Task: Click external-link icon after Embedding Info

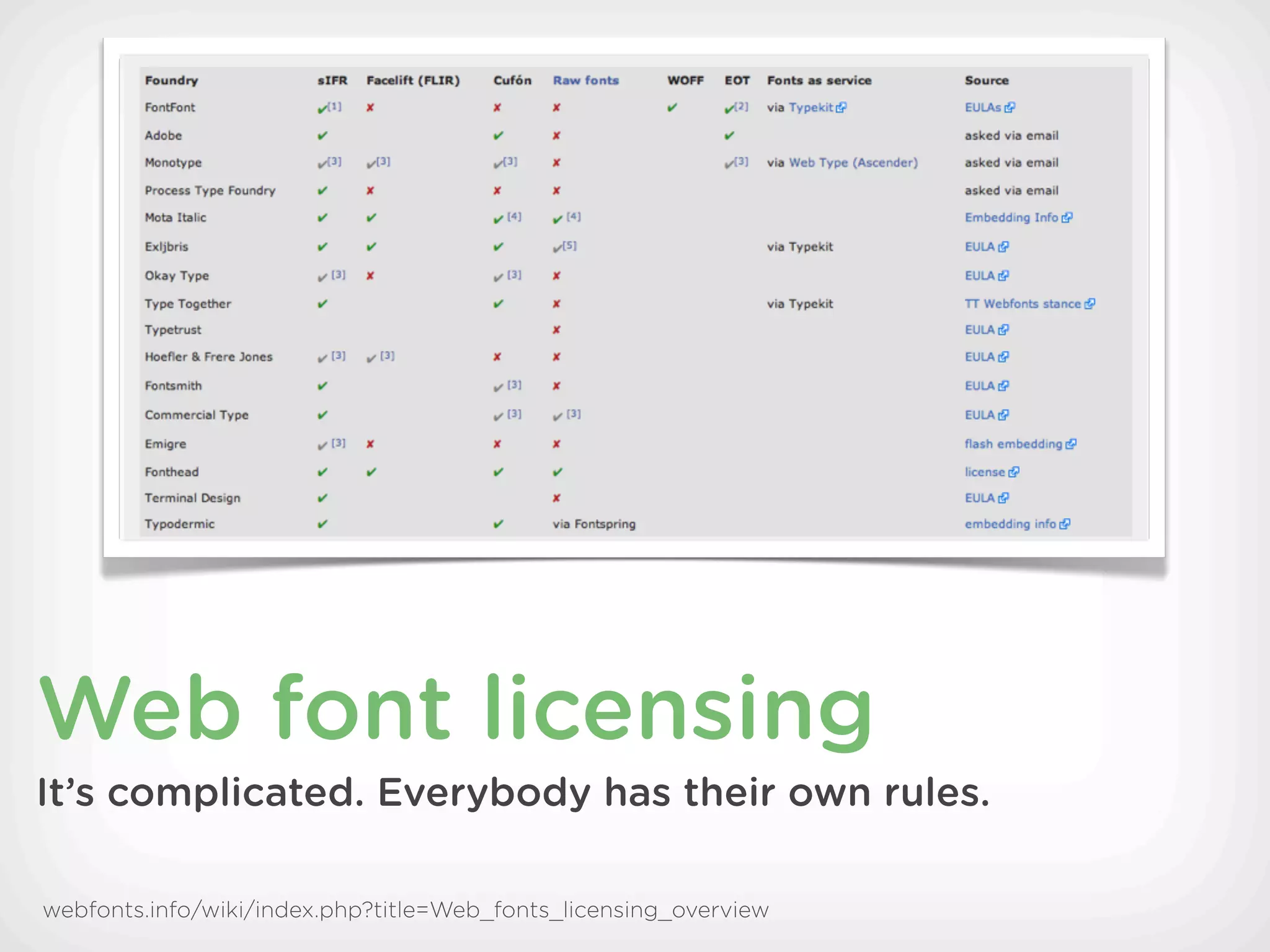Action: tap(1067, 218)
